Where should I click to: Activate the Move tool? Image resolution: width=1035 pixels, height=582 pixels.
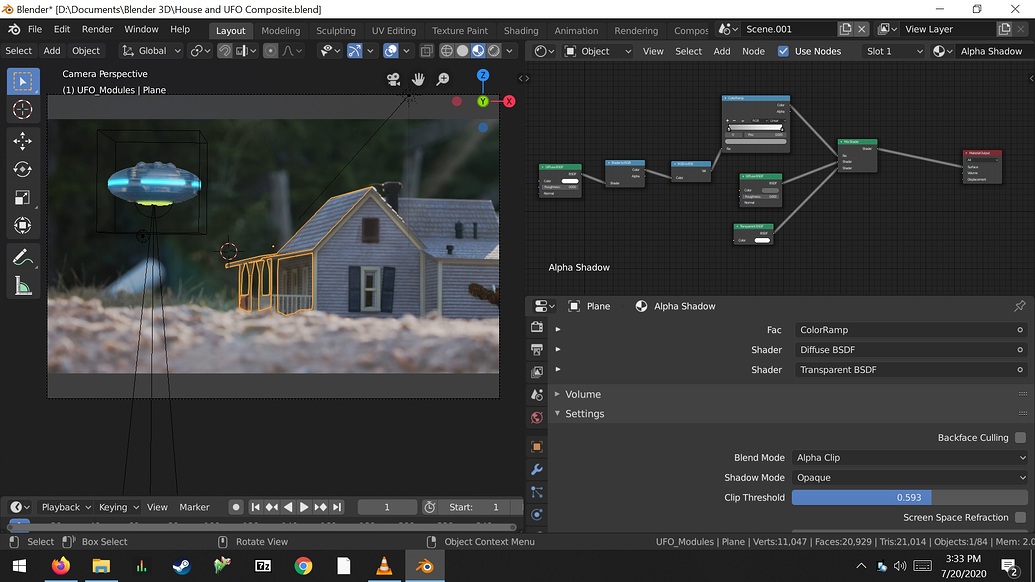tap(22, 141)
